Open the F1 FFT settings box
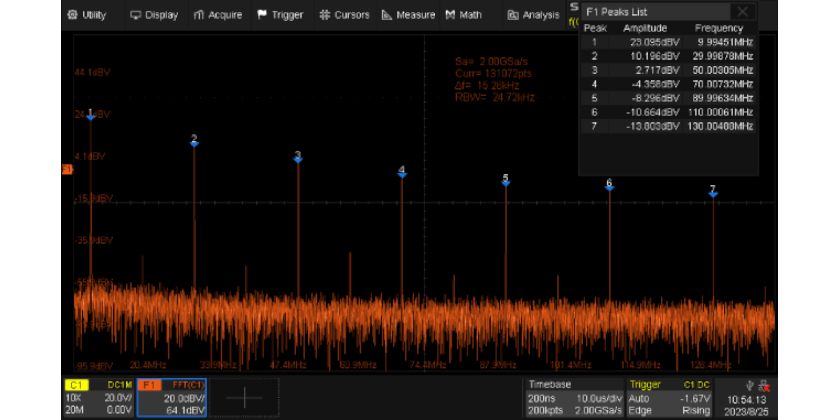Viewport: 840px width, 420px height. pos(172,397)
